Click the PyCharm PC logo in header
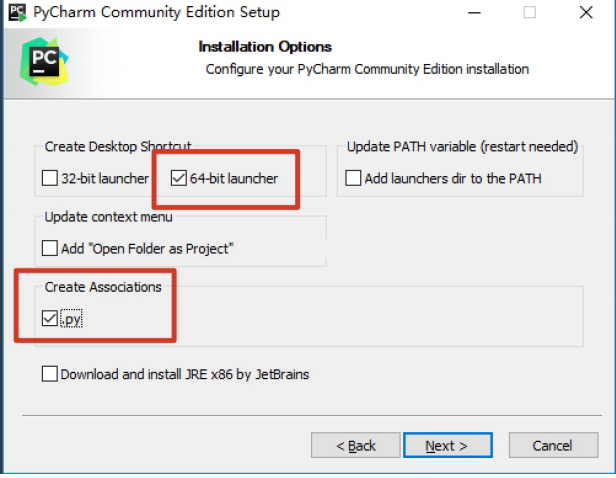The height and width of the screenshot is (478, 616). tap(44, 62)
